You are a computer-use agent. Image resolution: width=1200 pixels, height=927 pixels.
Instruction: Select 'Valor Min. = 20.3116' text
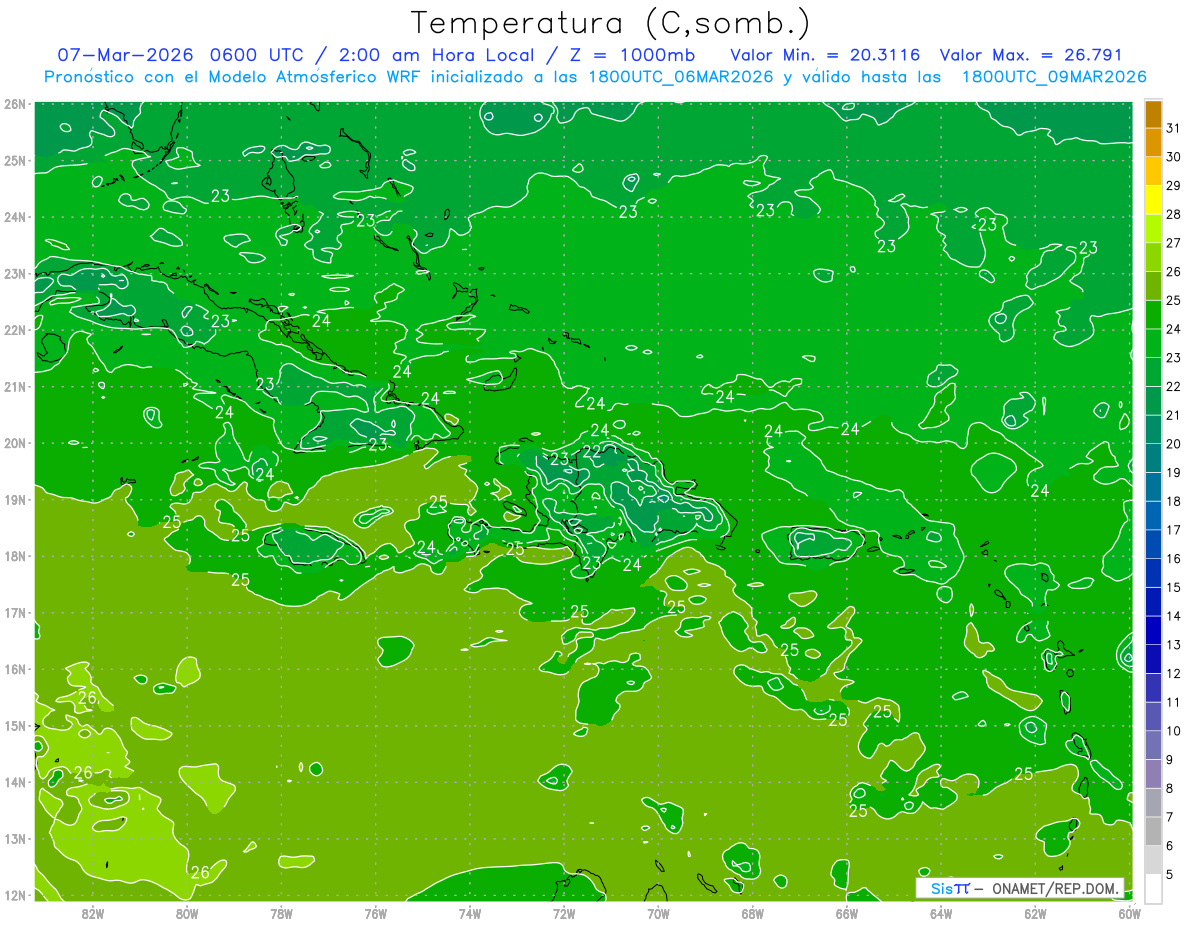click(x=825, y=55)
